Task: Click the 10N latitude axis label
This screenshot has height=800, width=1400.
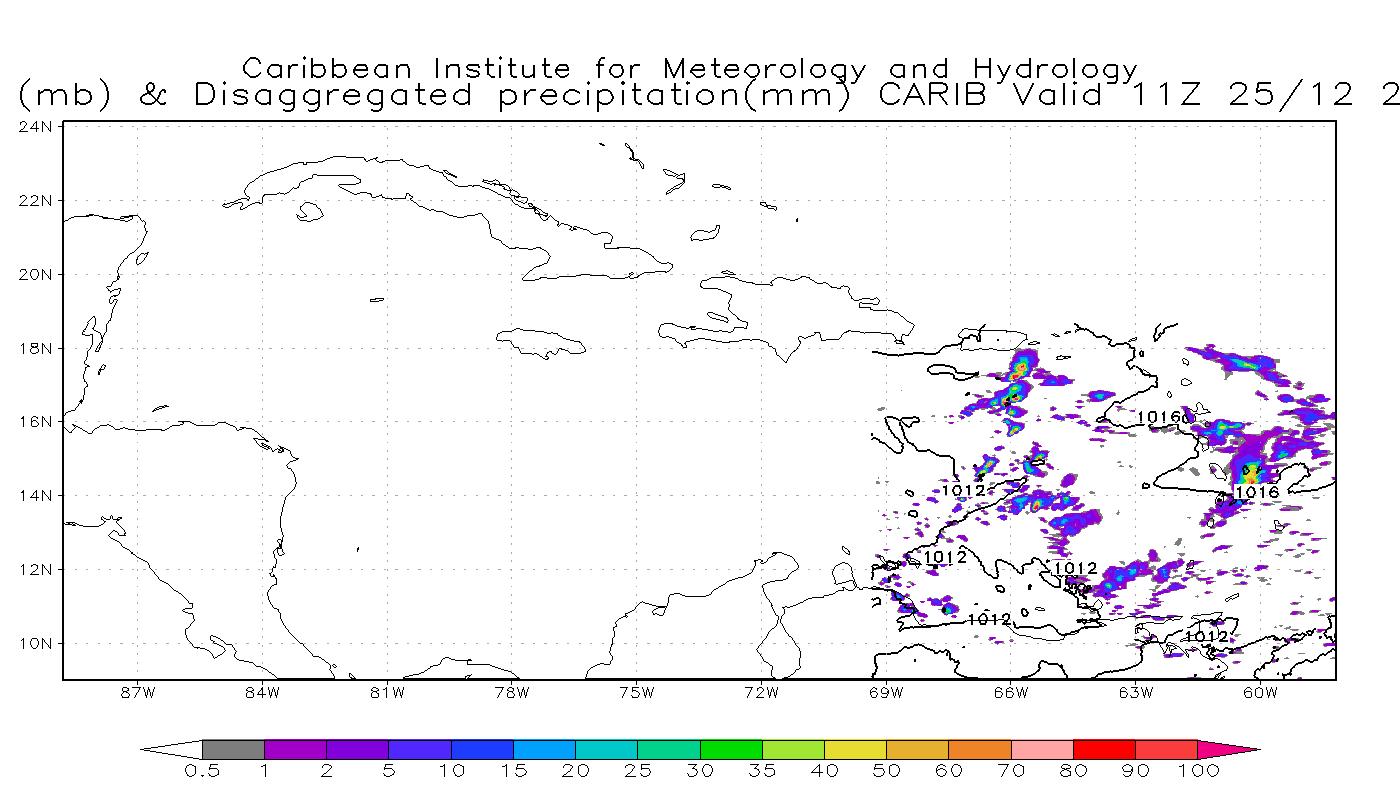Action: point(36,643)
